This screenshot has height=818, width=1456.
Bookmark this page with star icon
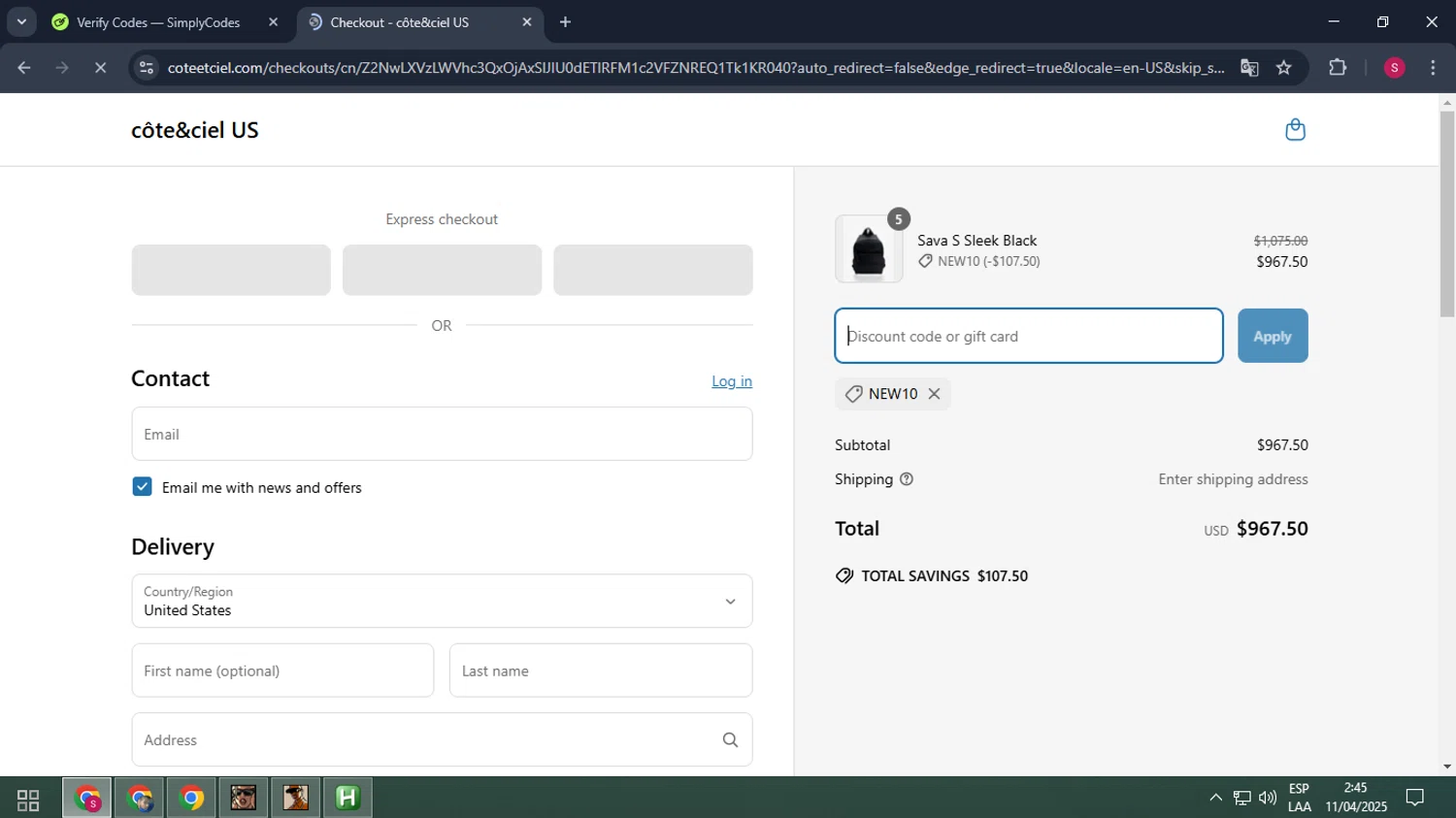tap(1284, 68)
